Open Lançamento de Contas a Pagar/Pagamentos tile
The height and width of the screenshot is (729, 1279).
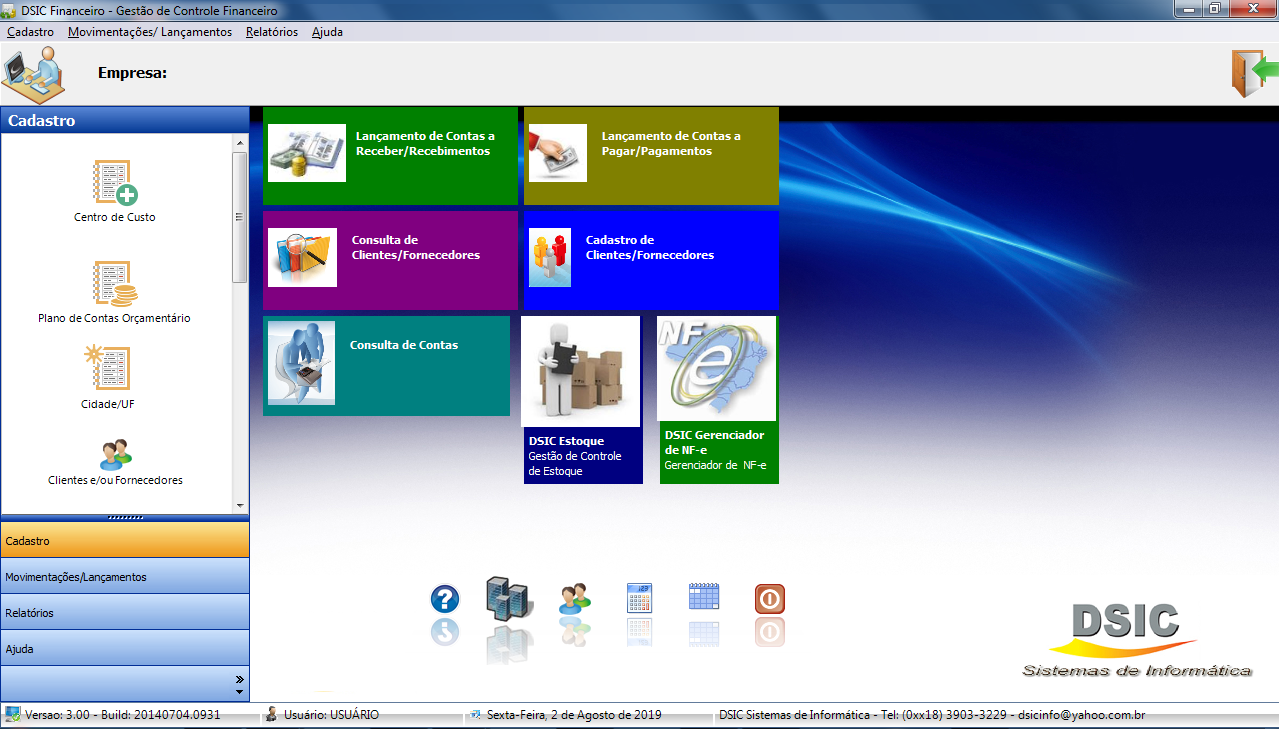coord(651,156)
